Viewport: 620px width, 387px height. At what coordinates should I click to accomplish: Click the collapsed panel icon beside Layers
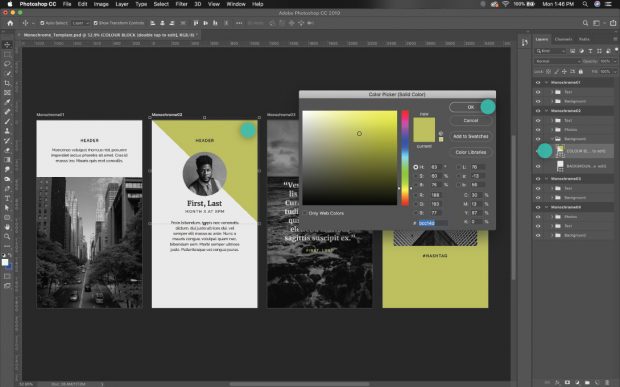tap(525, 42)
